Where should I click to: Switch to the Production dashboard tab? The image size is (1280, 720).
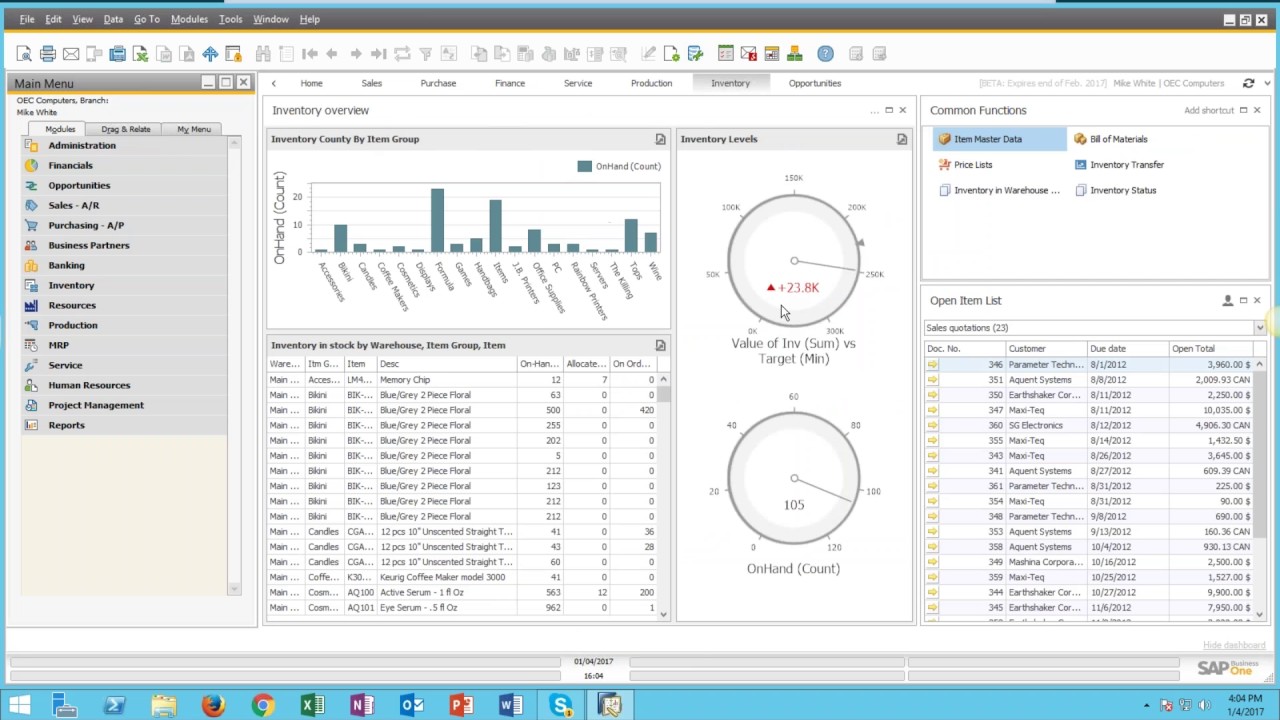(x=651, y=83)
